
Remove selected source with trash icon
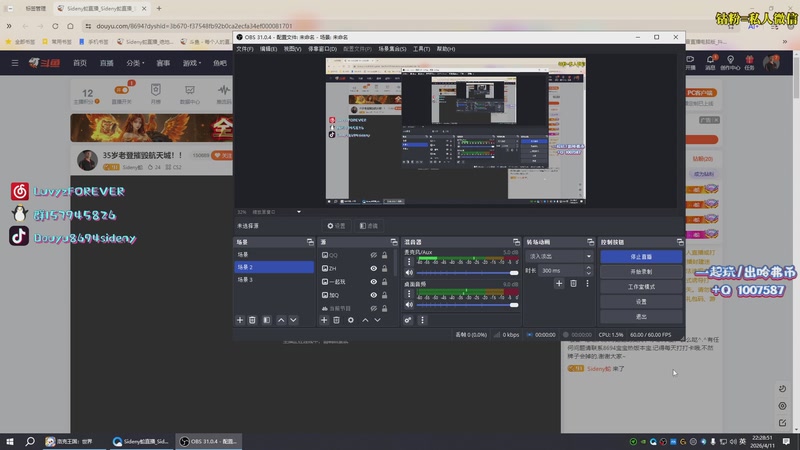(336, 320)
